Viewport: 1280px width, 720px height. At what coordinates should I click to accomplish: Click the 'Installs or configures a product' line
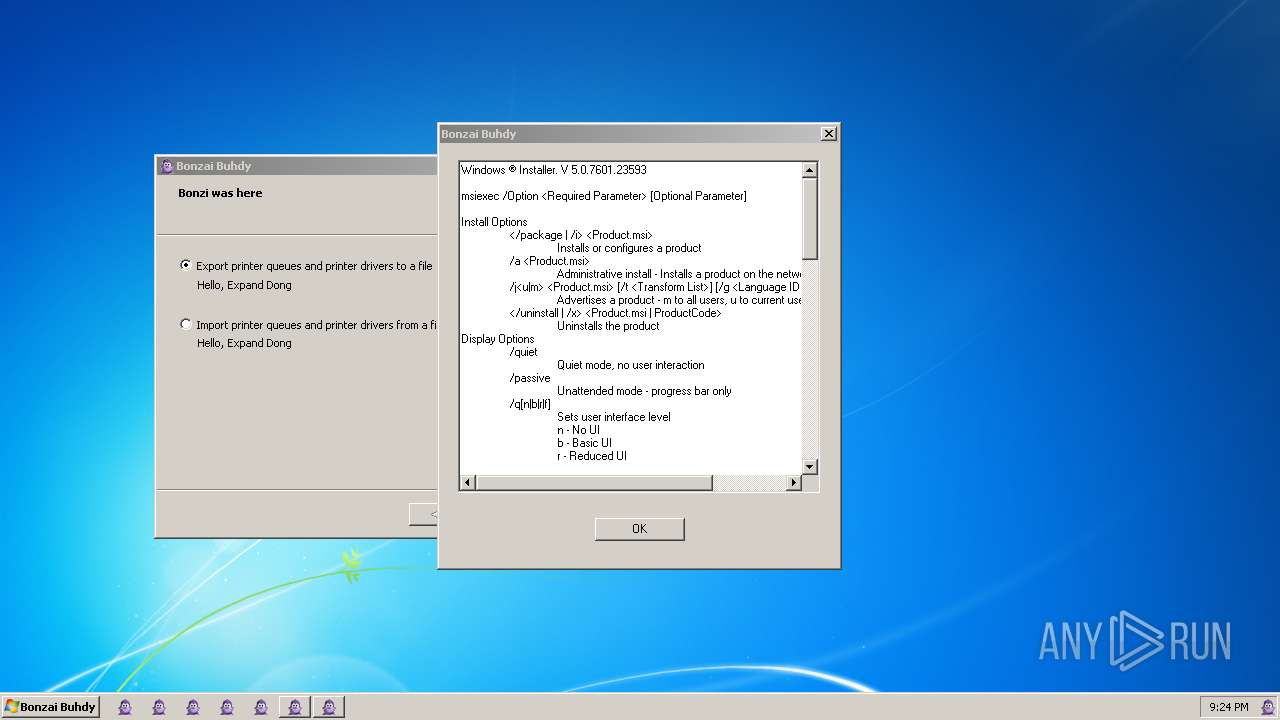629,248
